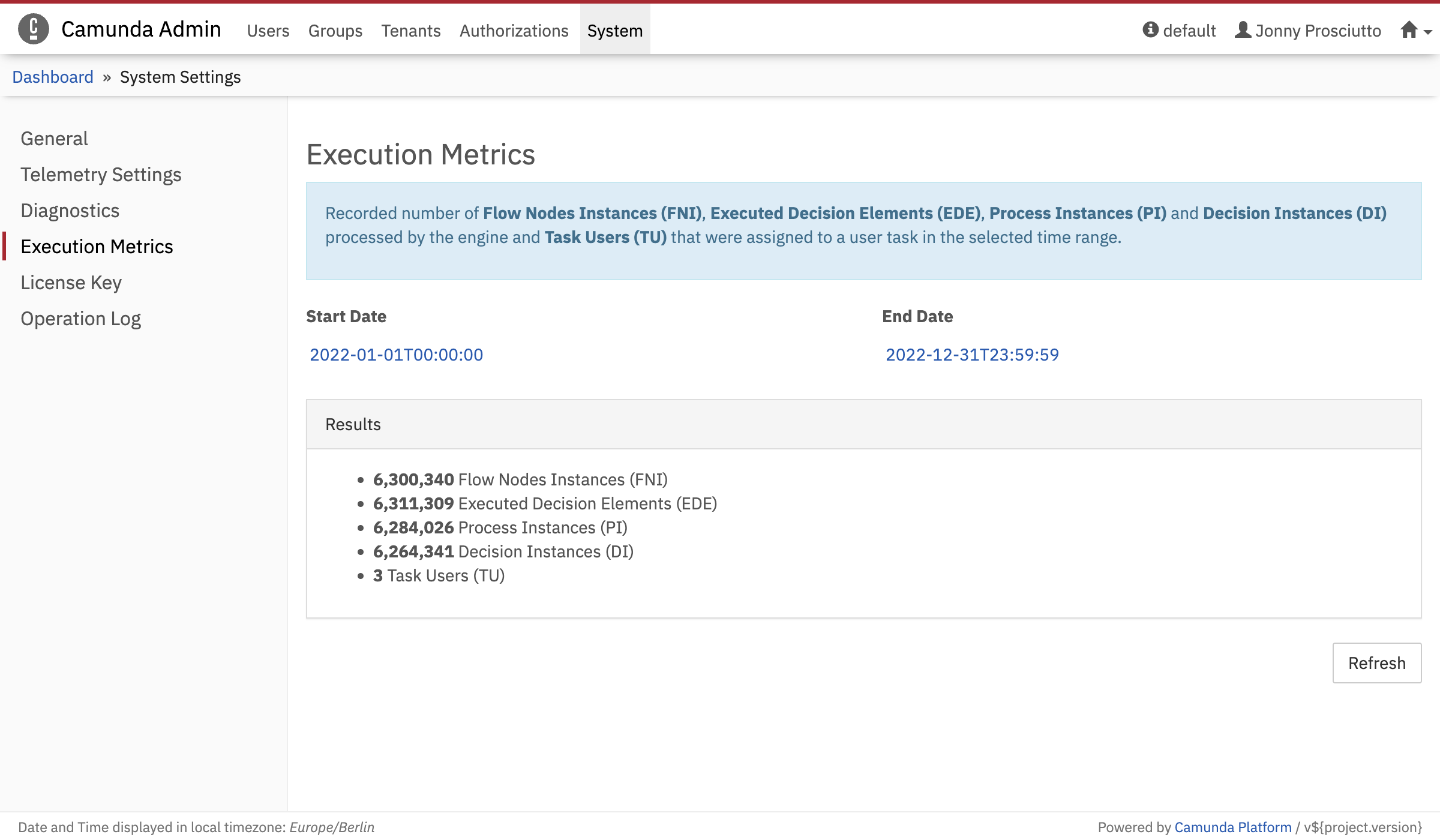The width and height of the screenshot is (1440, 840).
Task: Open the Groups menu
Action: tap(335, 31)
